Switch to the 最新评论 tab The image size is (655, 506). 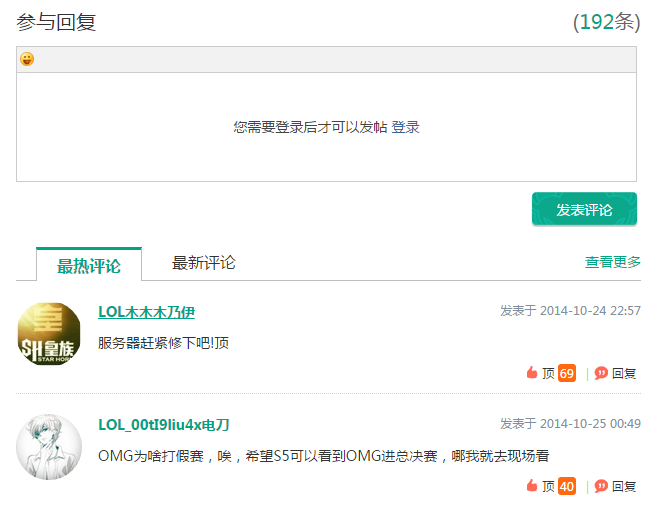pyautogui.click(x=203, y=263)
